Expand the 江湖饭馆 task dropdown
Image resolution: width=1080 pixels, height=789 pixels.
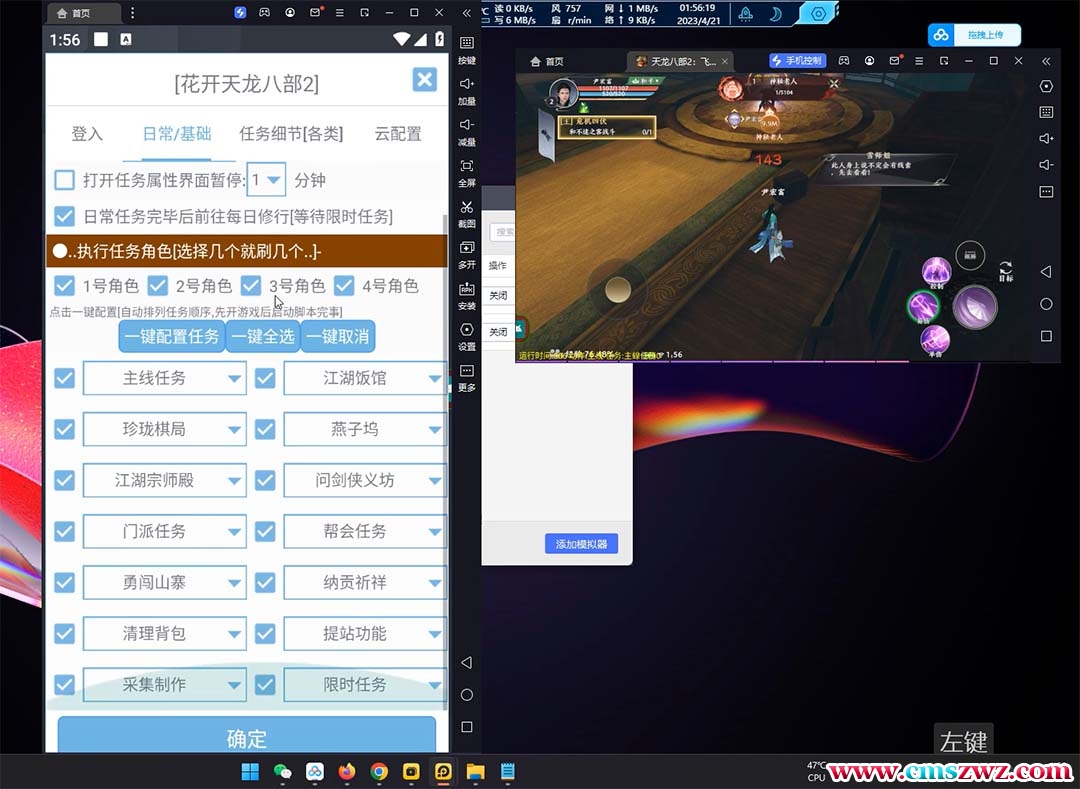[434, 379]
